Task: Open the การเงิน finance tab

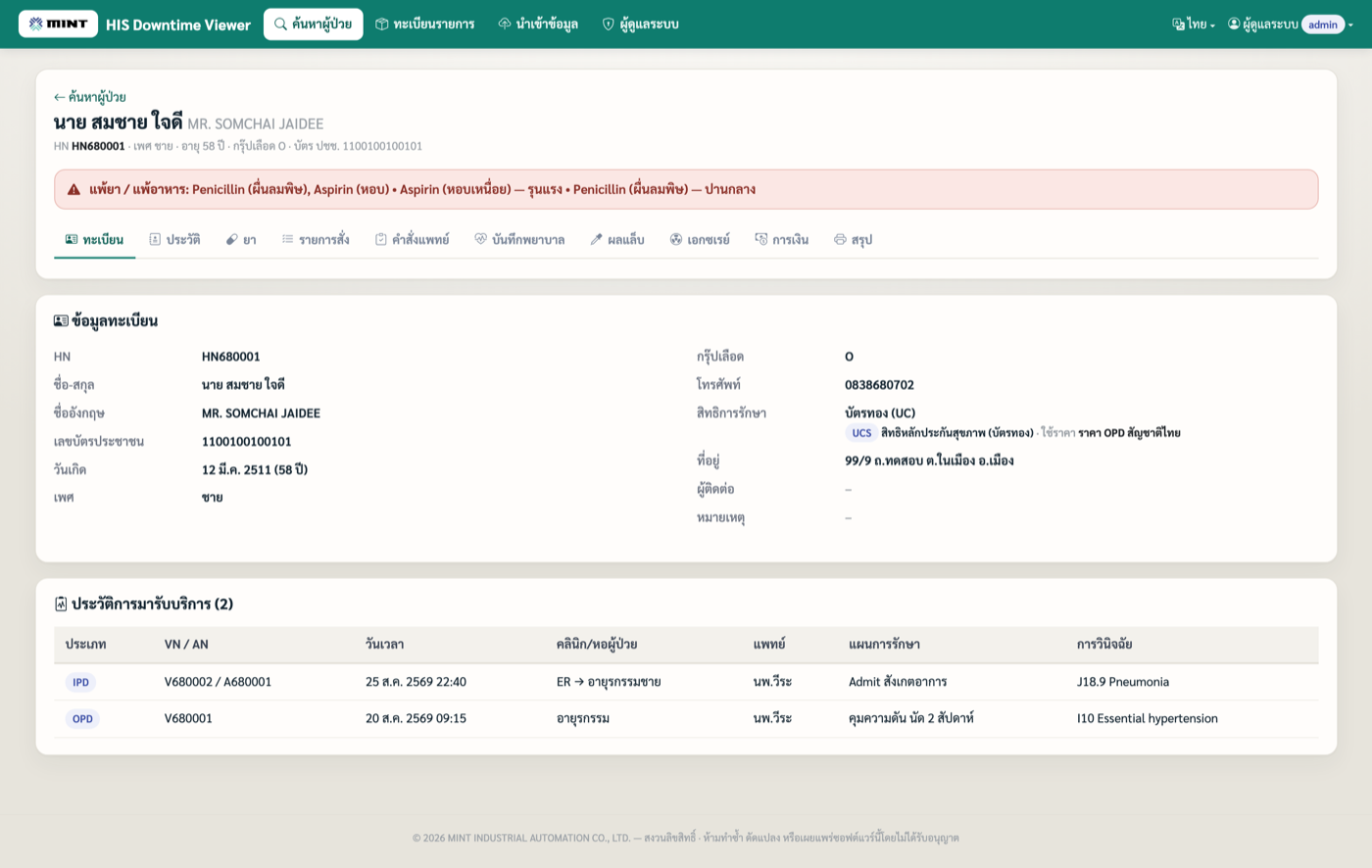Action: pyautogui.click(x=782, y=240)
